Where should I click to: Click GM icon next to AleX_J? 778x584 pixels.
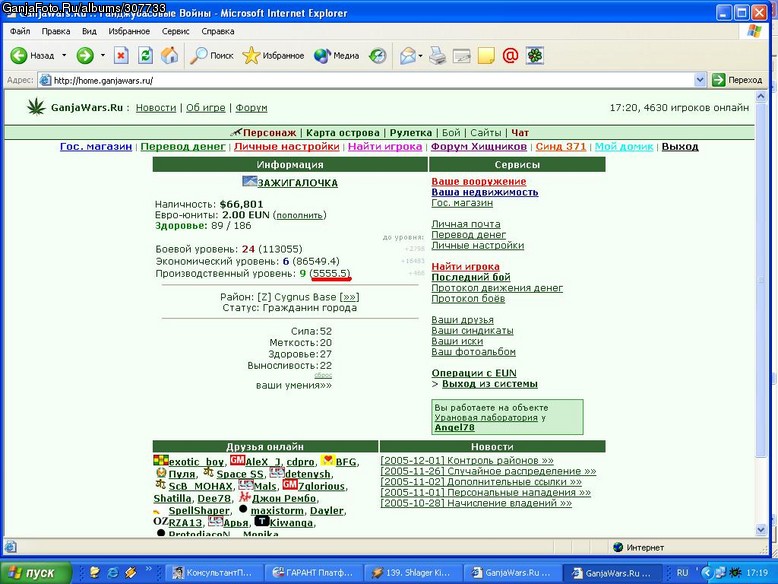(x=237, y=460)
